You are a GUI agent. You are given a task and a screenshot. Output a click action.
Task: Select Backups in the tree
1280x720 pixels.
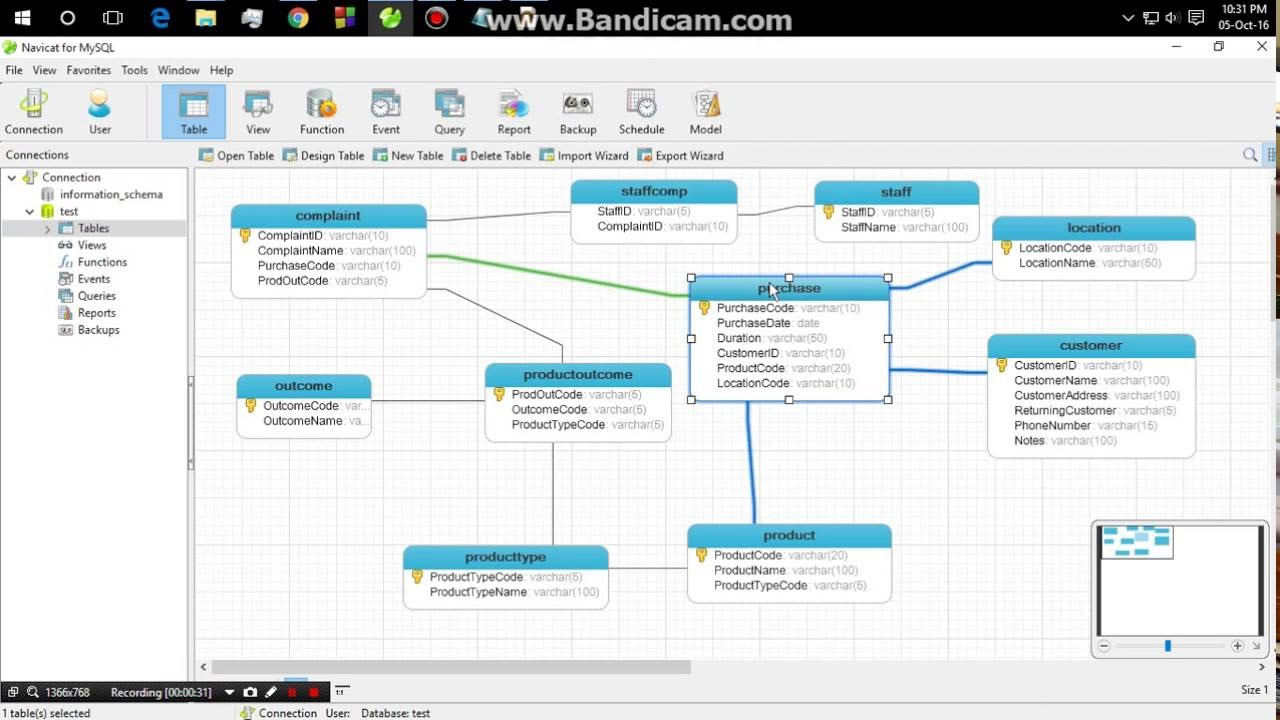[x=98, y=330]
